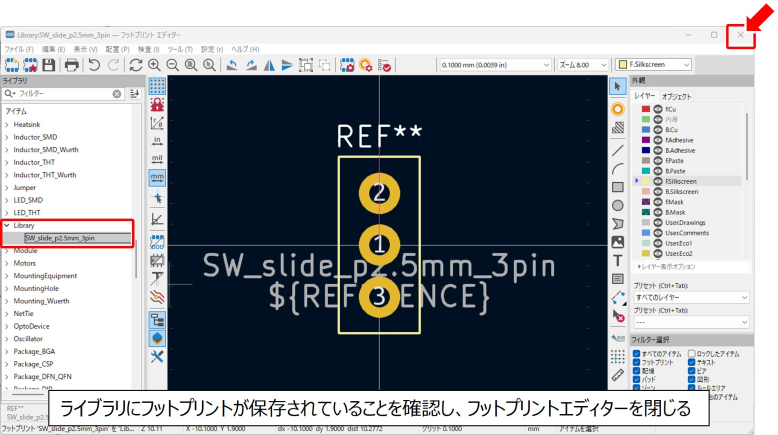Click the zoom in magnifier icon
This screenshot has width=778, height=435.
tap(155, 65)
